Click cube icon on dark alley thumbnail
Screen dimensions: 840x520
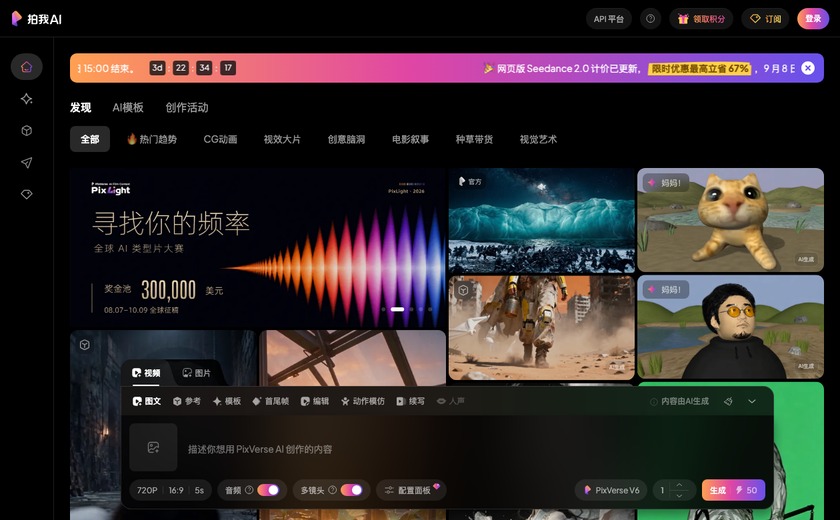click(x=85, y=345)
